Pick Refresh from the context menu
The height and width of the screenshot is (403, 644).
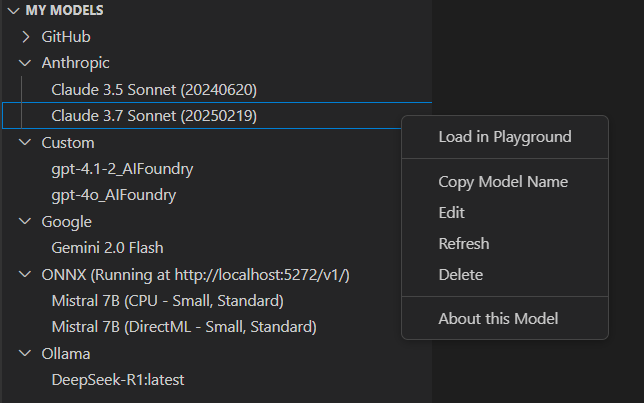pos(464,244)
